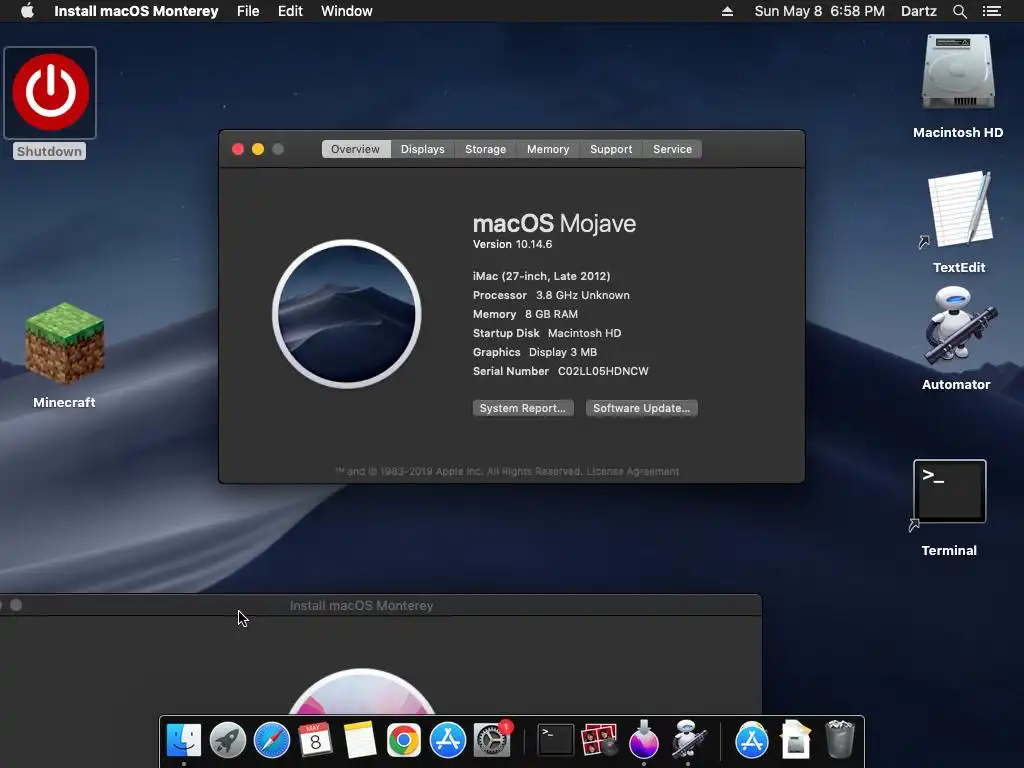The height and width of the screenshot is (768, 1024).
Task: Minimize the About This Mac window
Action: point(258,149)
